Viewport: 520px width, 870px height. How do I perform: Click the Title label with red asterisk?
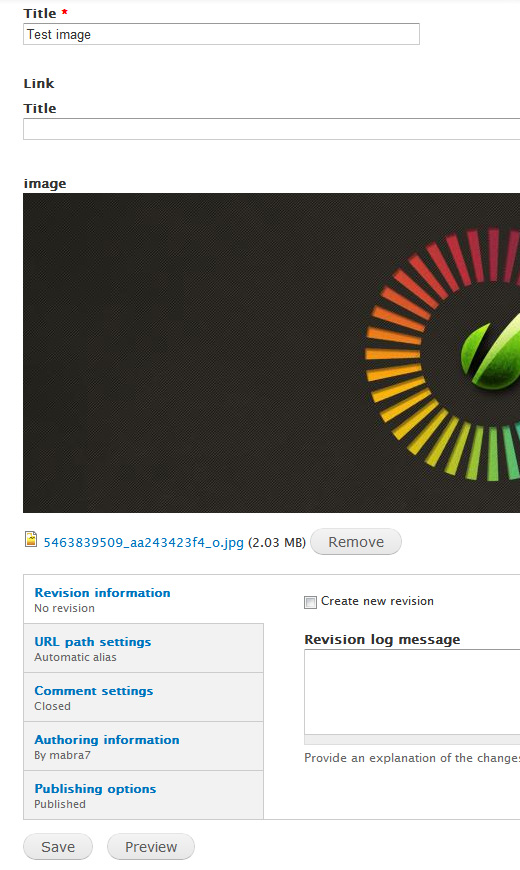[46, 13]
